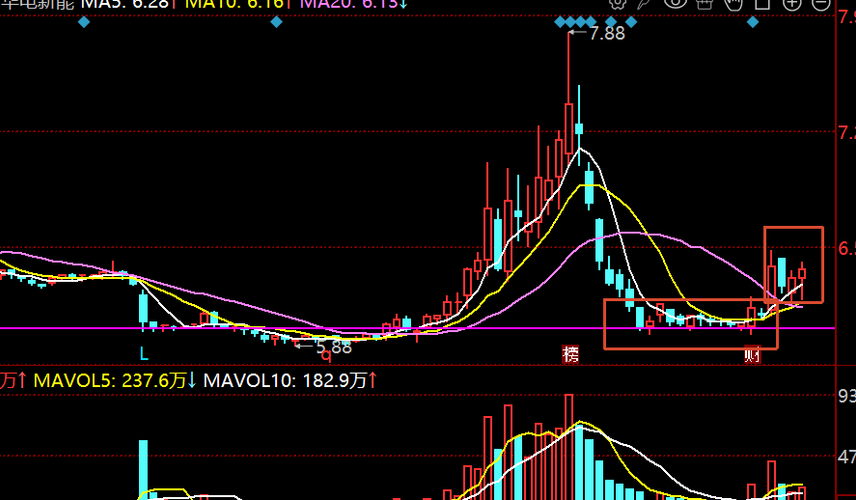Image resolution: width=856 pixels, height=500 pixels.
Task: Open the rightmost blue diamond info marker
Action: click(x=753, y=22)
